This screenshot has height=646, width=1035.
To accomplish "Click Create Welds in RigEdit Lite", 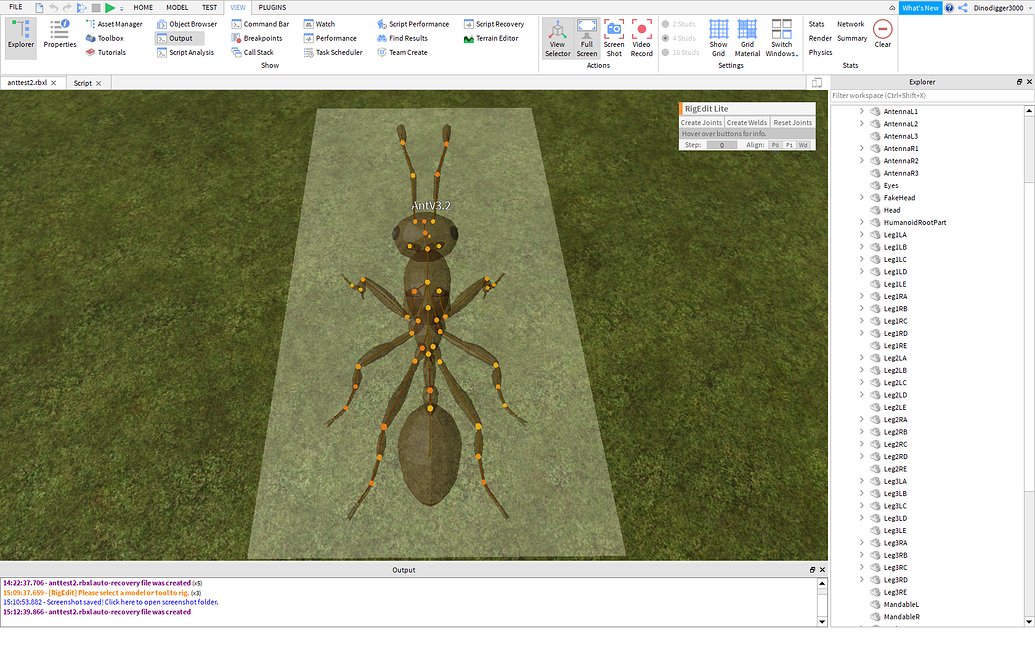I will coord(745,121).
